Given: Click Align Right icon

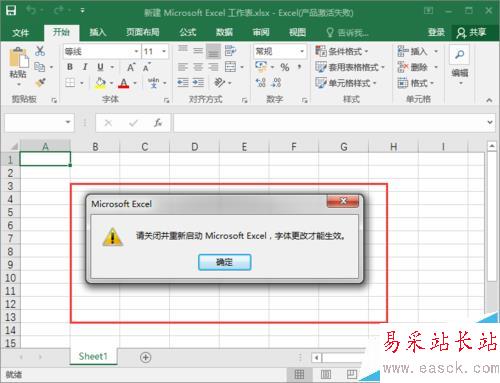Looking at the screenshot, I should coord(213,67).
